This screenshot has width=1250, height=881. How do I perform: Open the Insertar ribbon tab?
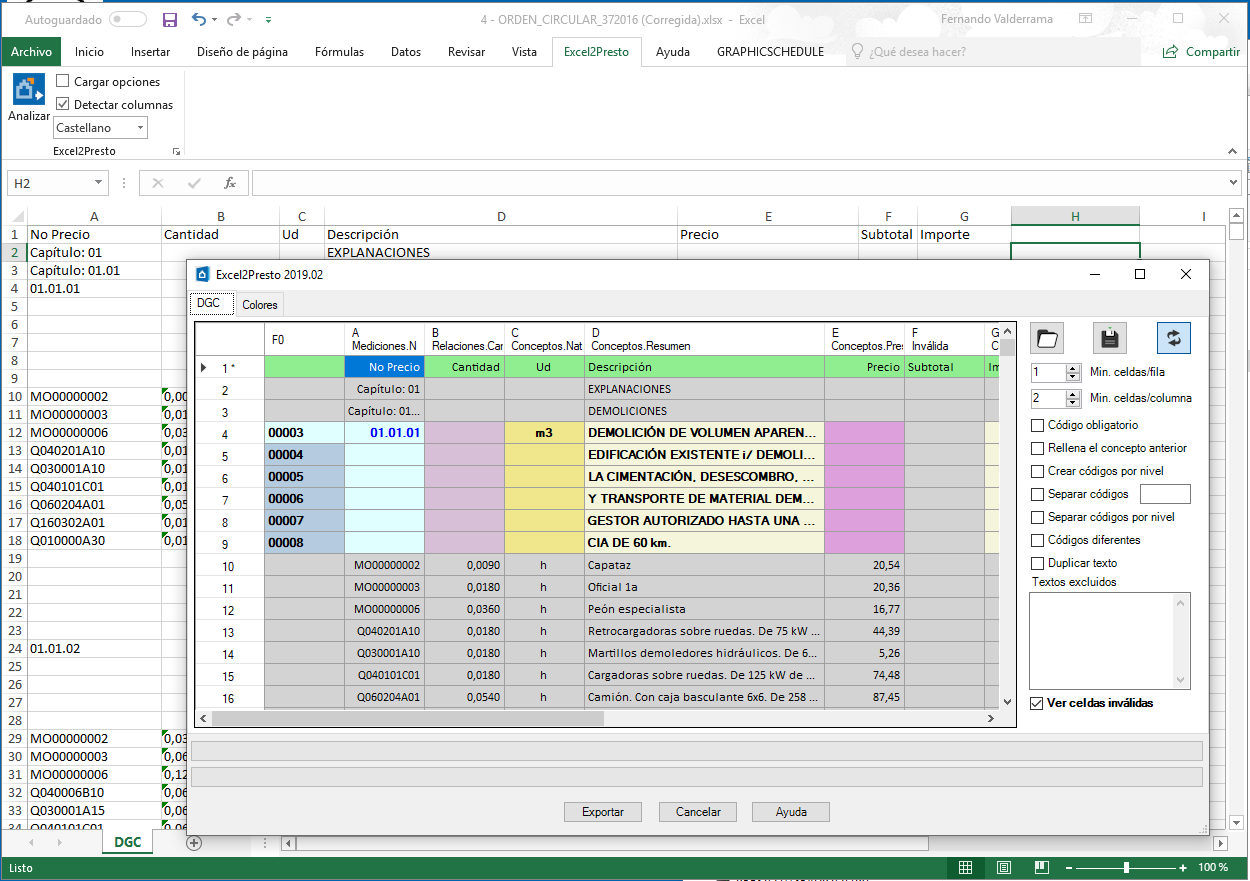coord(150,52)
